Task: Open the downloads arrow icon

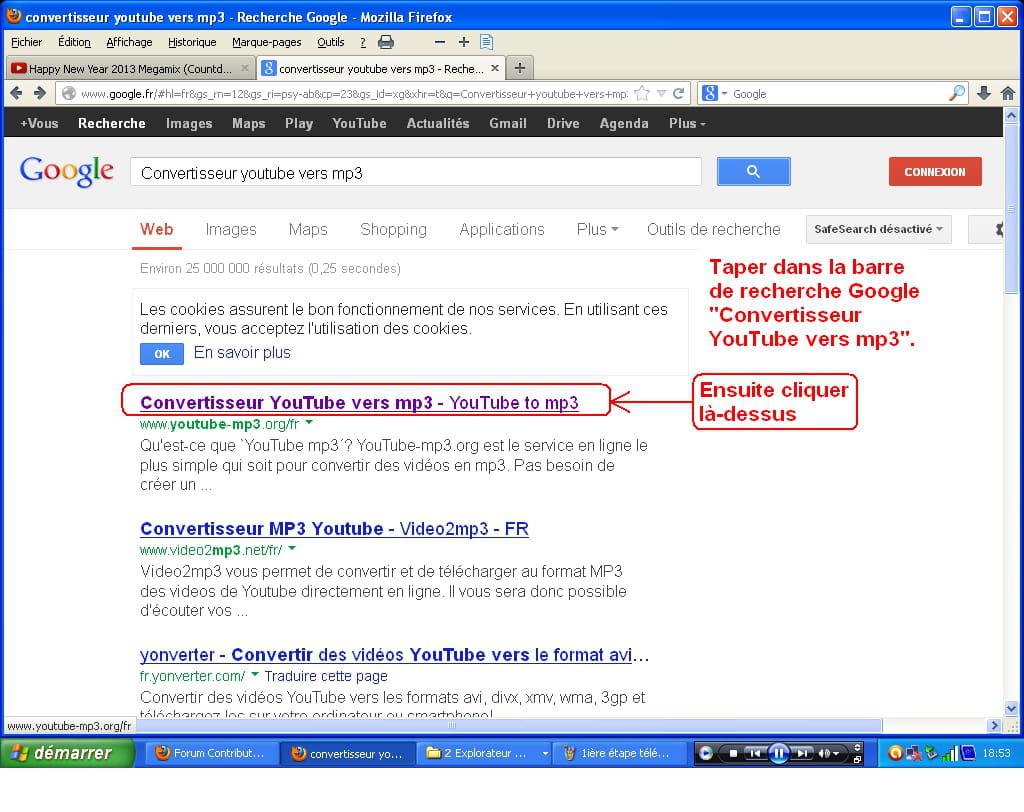Action: 984,93
